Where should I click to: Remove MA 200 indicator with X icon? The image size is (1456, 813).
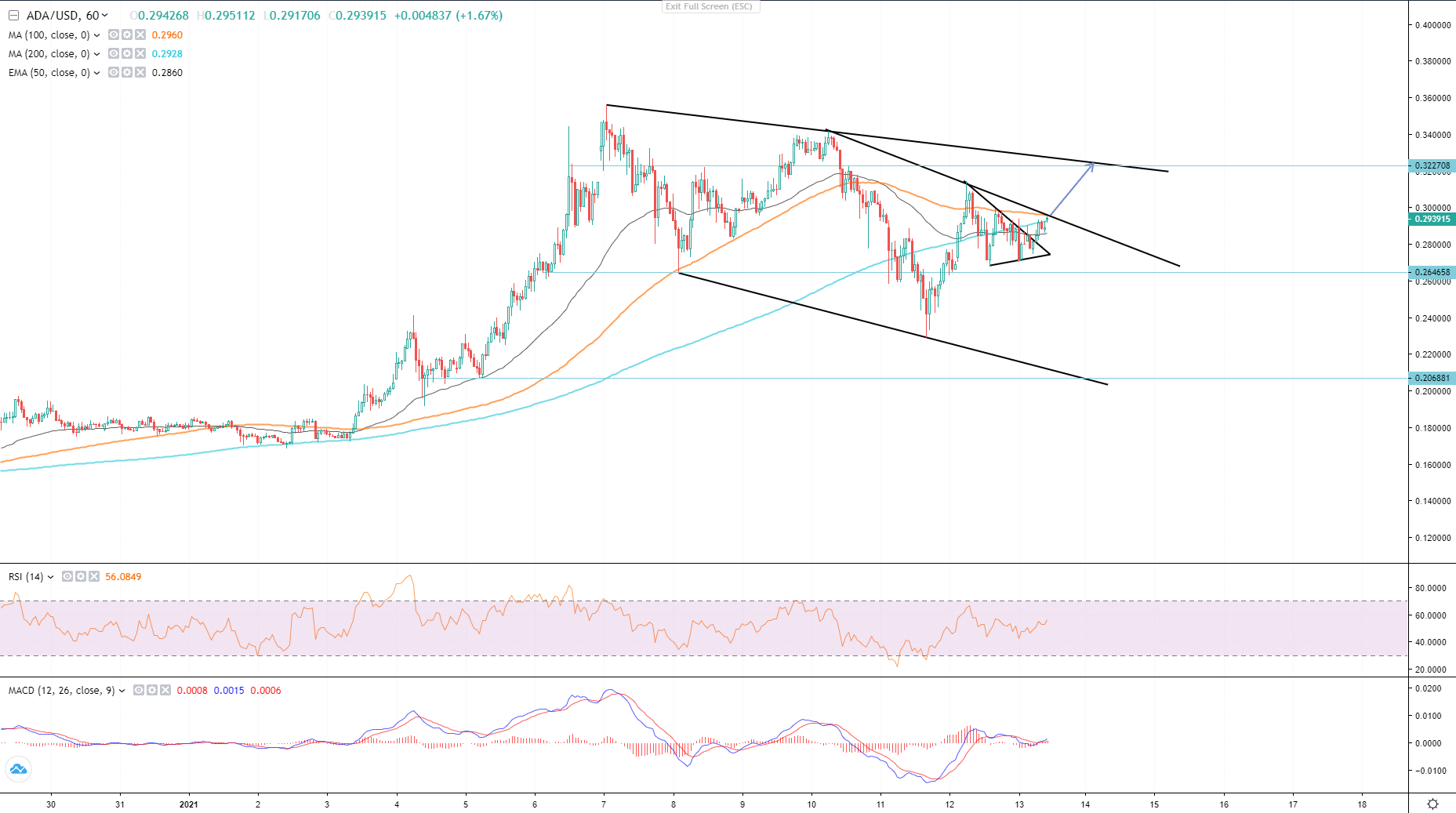click(140, 53)
